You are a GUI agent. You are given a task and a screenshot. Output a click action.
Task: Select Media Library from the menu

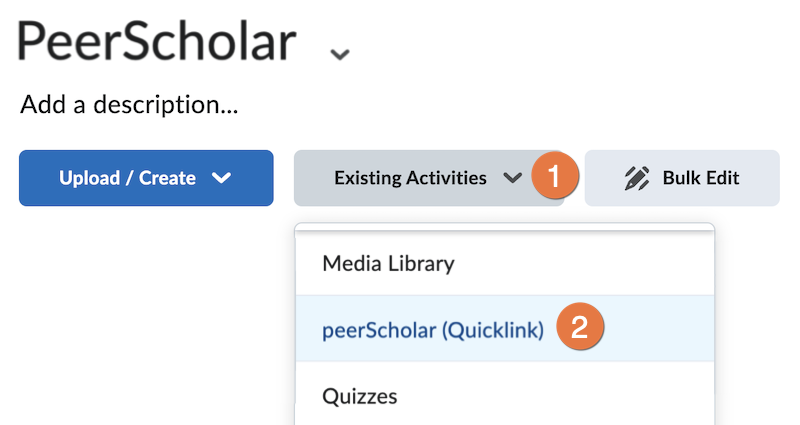pyautogui.click(x=388, y=264)
